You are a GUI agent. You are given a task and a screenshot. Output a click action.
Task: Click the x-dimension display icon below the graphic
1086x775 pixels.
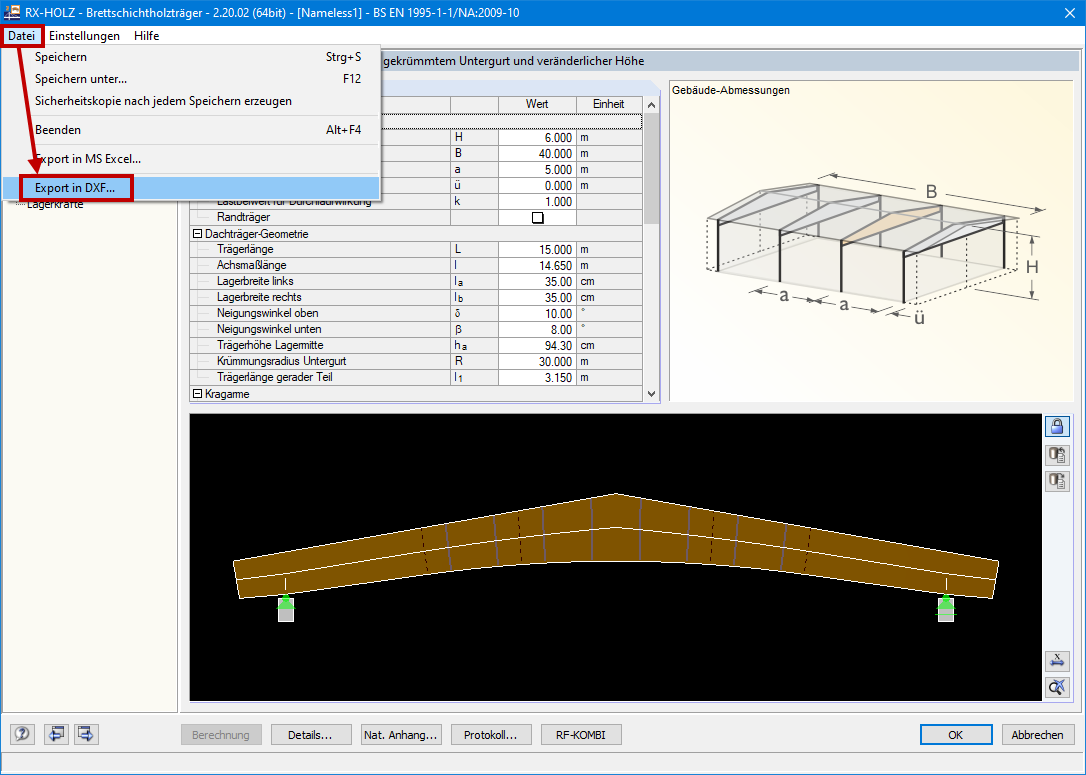[x=1057, y=661]
